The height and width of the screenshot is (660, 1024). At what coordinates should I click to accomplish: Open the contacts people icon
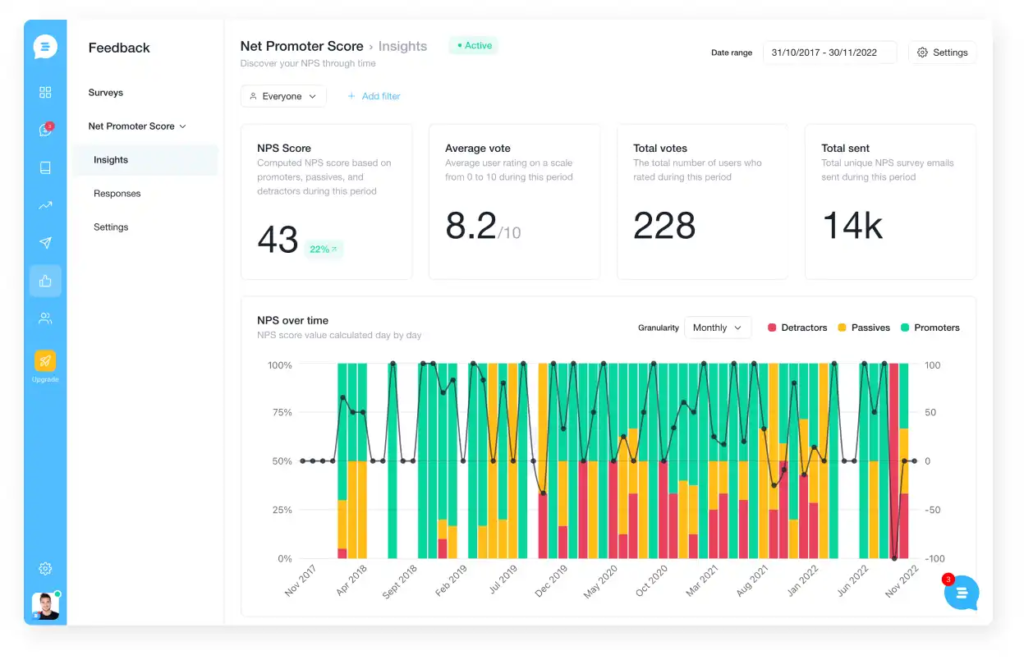45,319
